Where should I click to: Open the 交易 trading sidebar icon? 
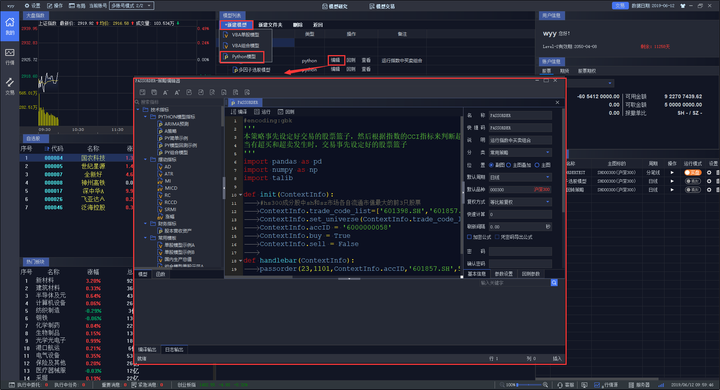pyautogui.click(x=10, y=86)
